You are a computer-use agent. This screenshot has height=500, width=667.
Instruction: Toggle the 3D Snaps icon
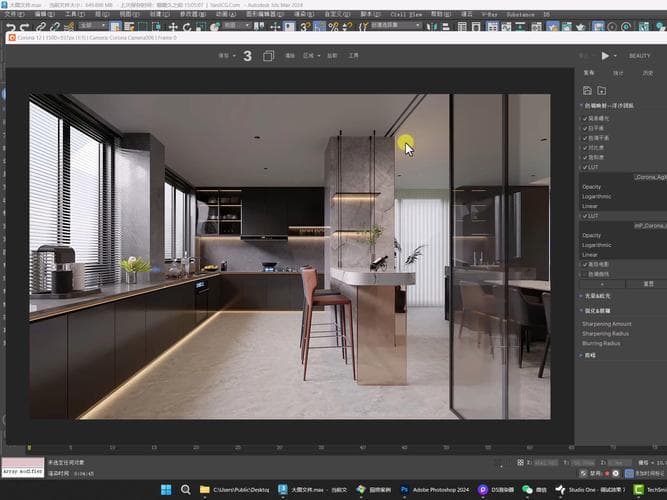pyautogui.click(x=305, y=27)
